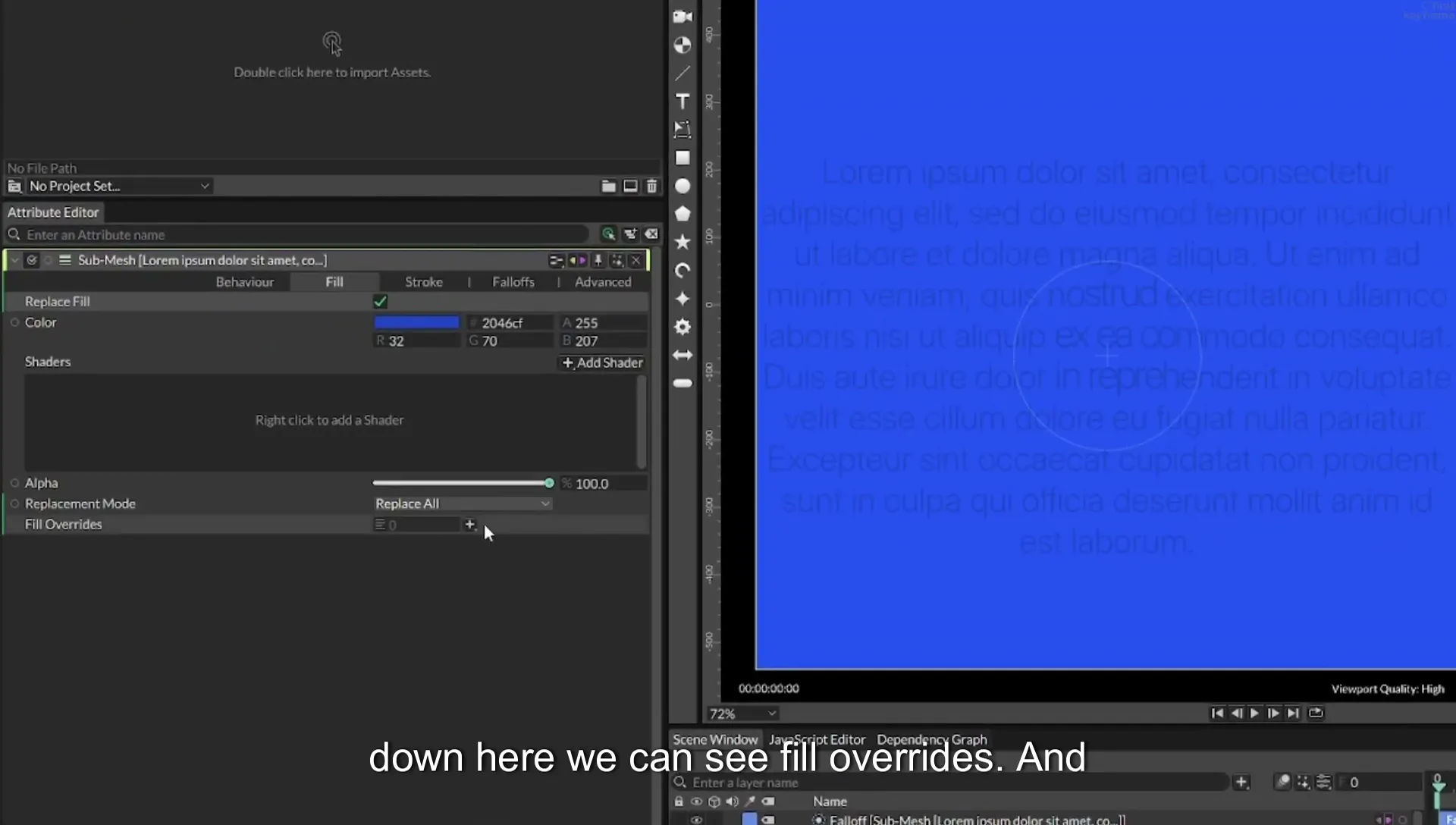Screen dimensions: 1456x825
Task: Select the Rectangle shape tool
Action: click(682, 158)
